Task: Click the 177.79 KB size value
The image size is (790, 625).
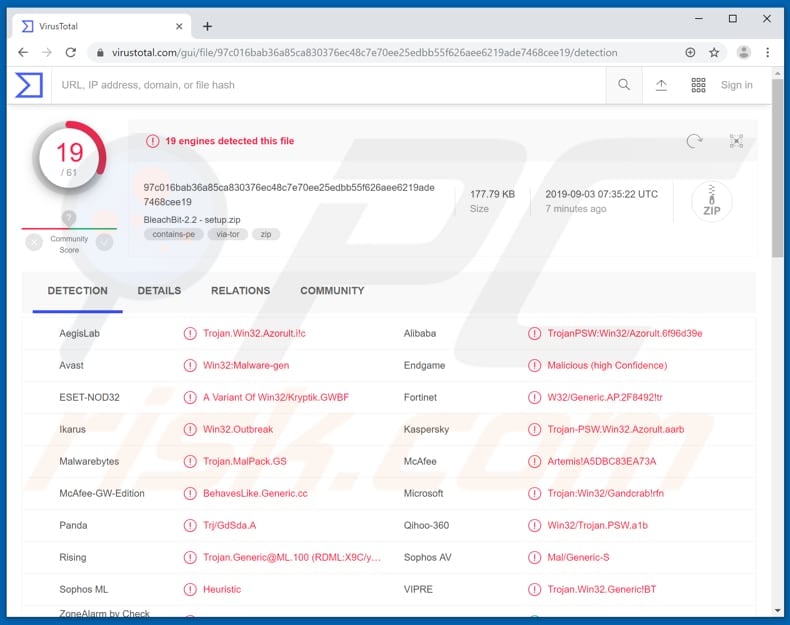Action: pos(492,194)
